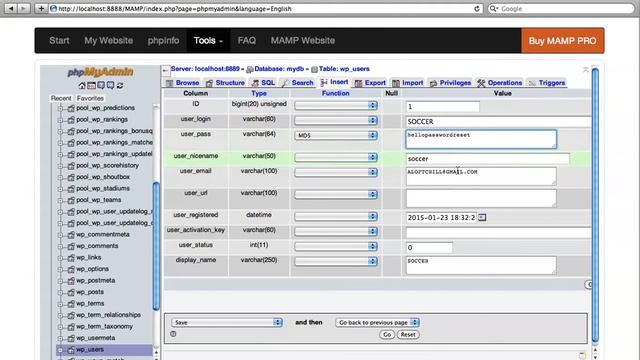Open the SQL tab

[x=263, y=83]
